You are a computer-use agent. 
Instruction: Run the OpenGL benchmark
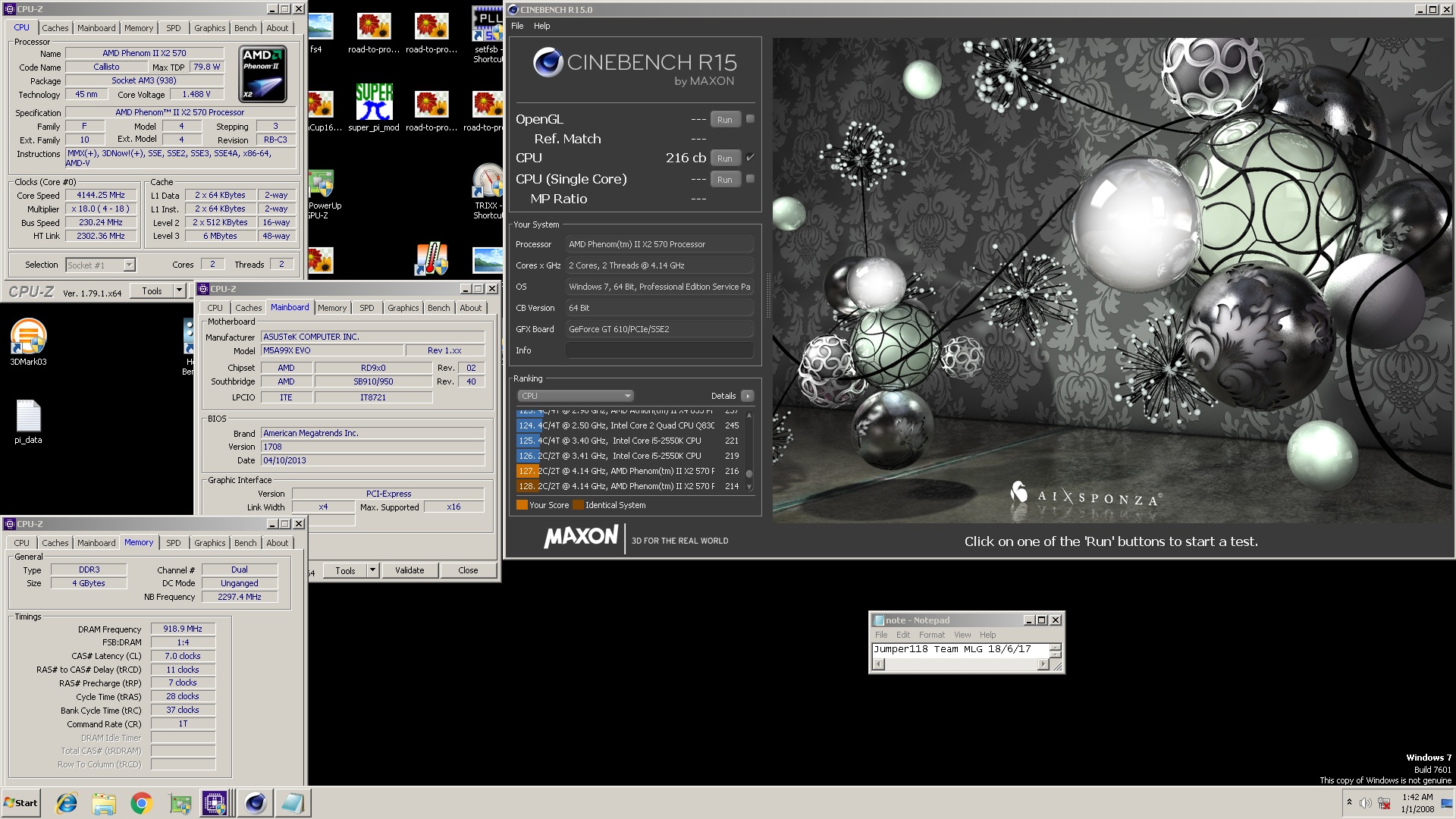(x=725, y=119)
